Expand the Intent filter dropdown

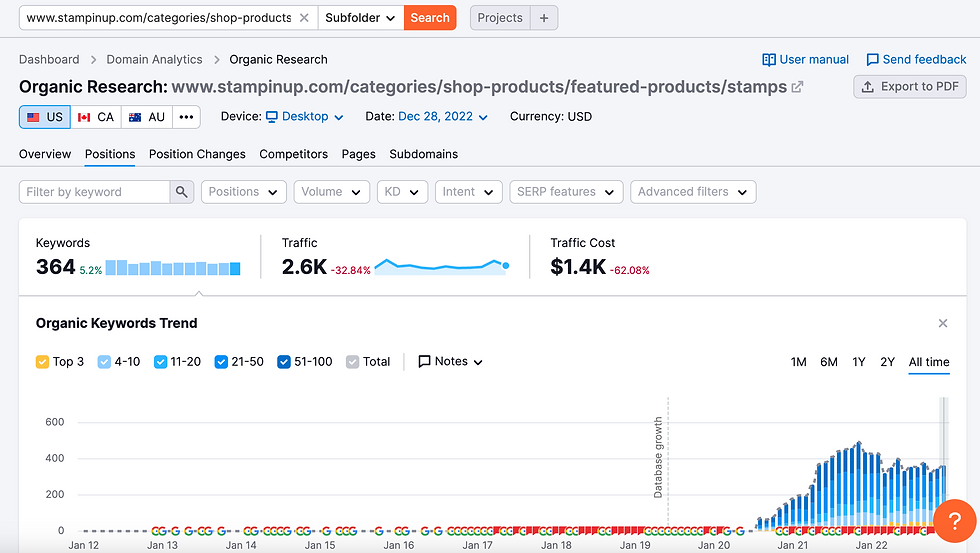point(469,192)
